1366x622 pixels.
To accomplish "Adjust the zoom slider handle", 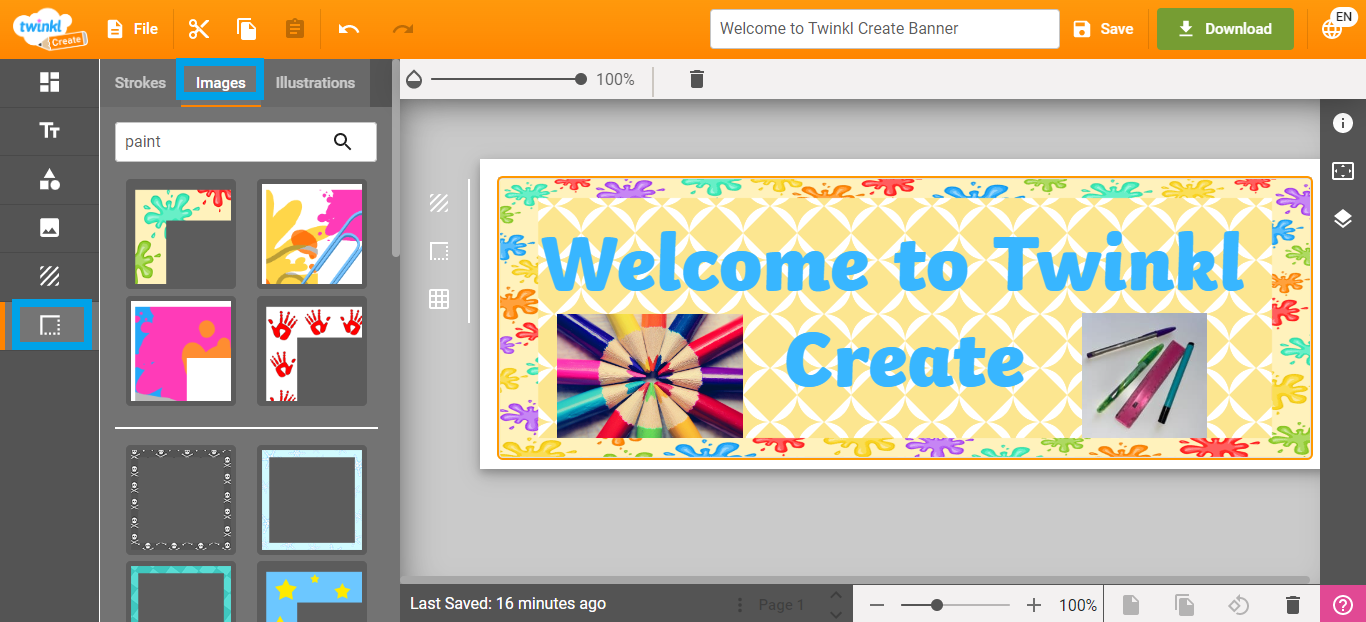I will [x=937, y=605].
